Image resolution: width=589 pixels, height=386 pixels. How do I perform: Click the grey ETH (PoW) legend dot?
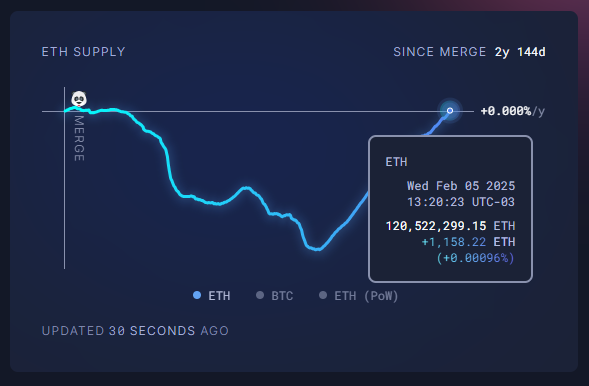(x=323, y=295)
